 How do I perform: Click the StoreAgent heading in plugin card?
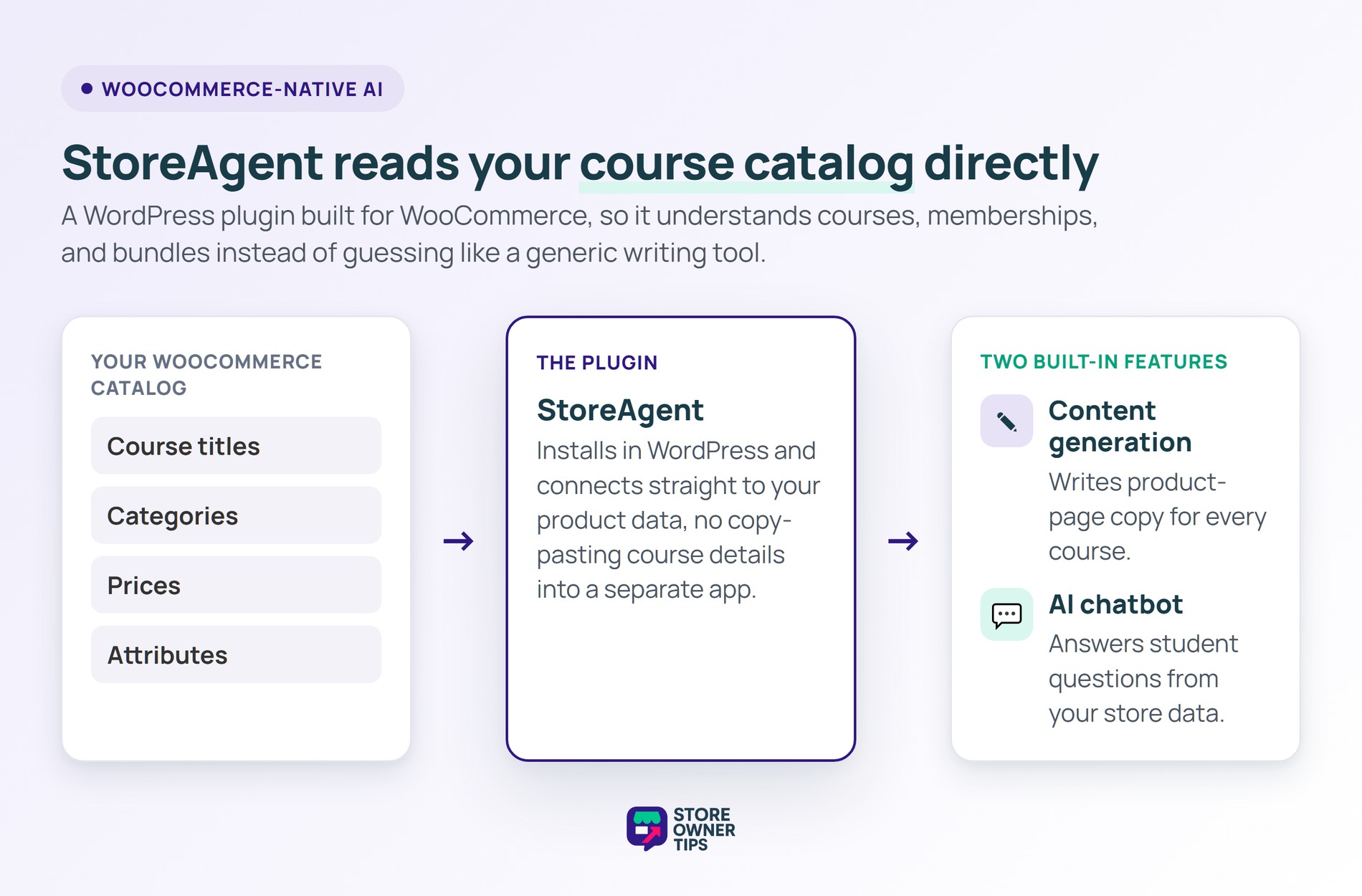click(620, 411)
